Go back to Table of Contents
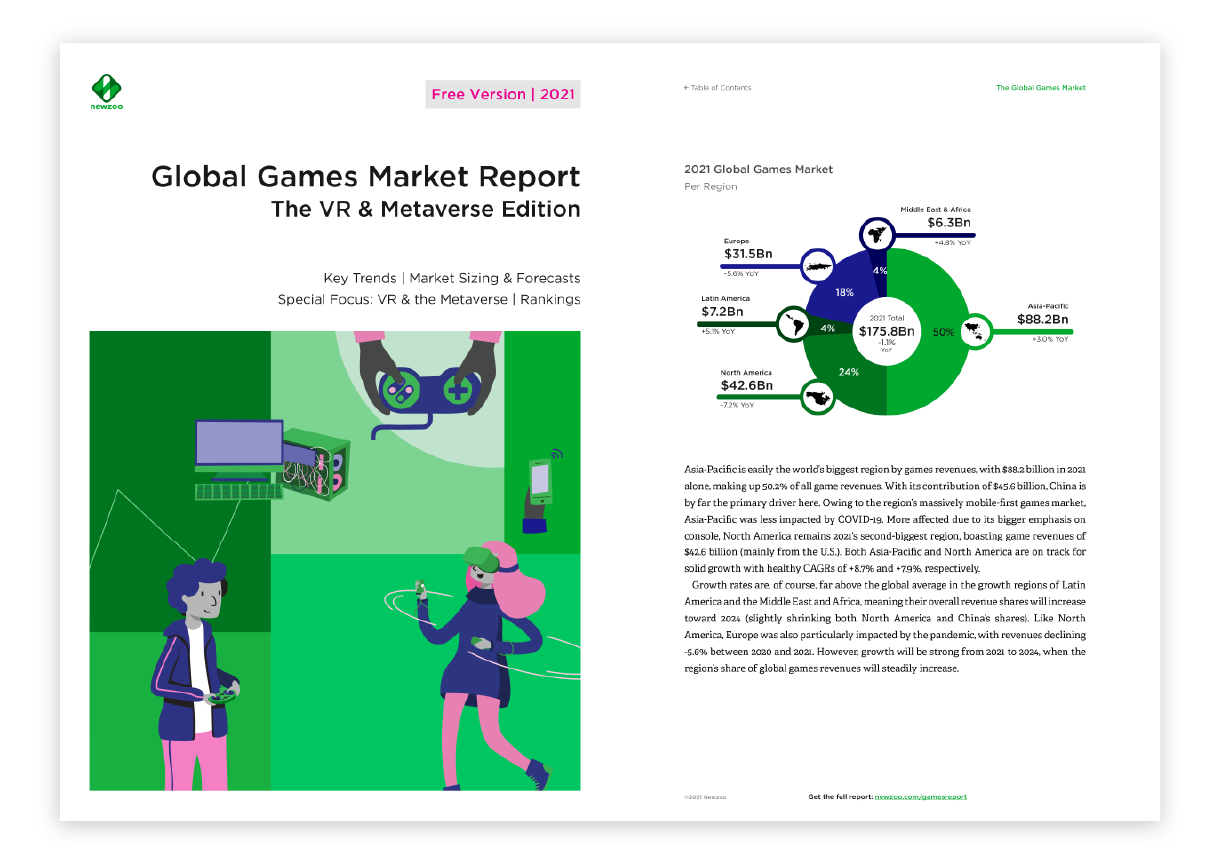 pyautogui.click(x=717, y=88)
